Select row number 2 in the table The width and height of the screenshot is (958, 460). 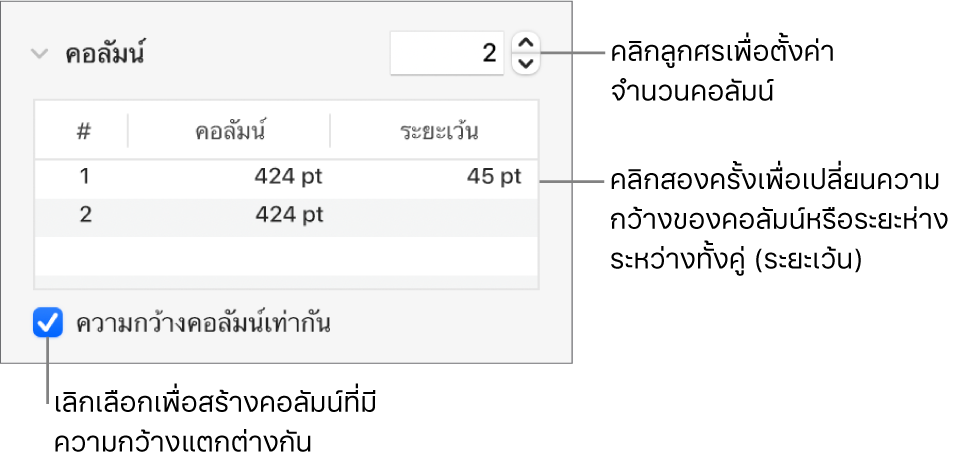click(84, 214)
